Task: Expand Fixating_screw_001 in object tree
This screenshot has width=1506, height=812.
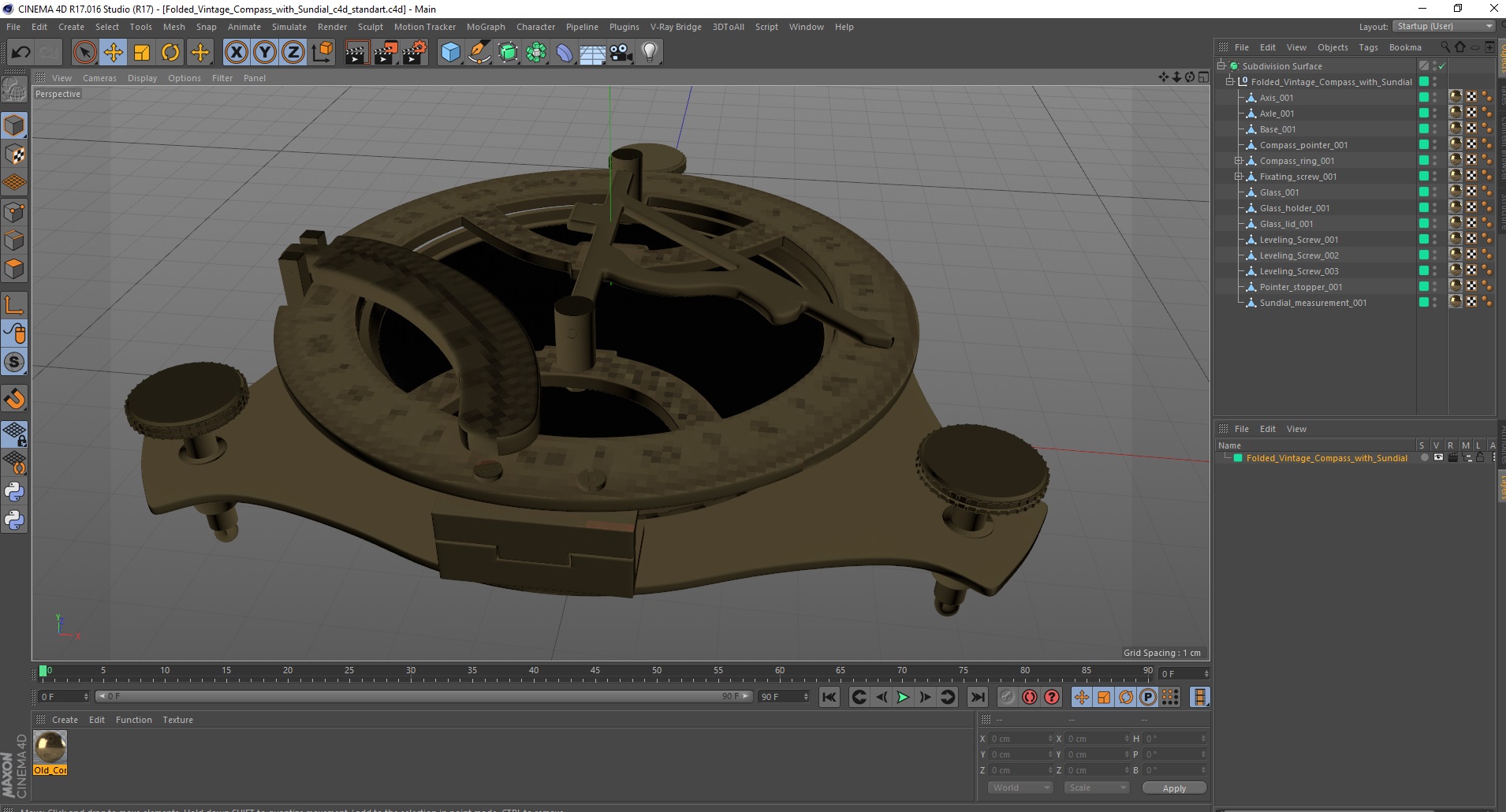Action: coord(1239,176)
